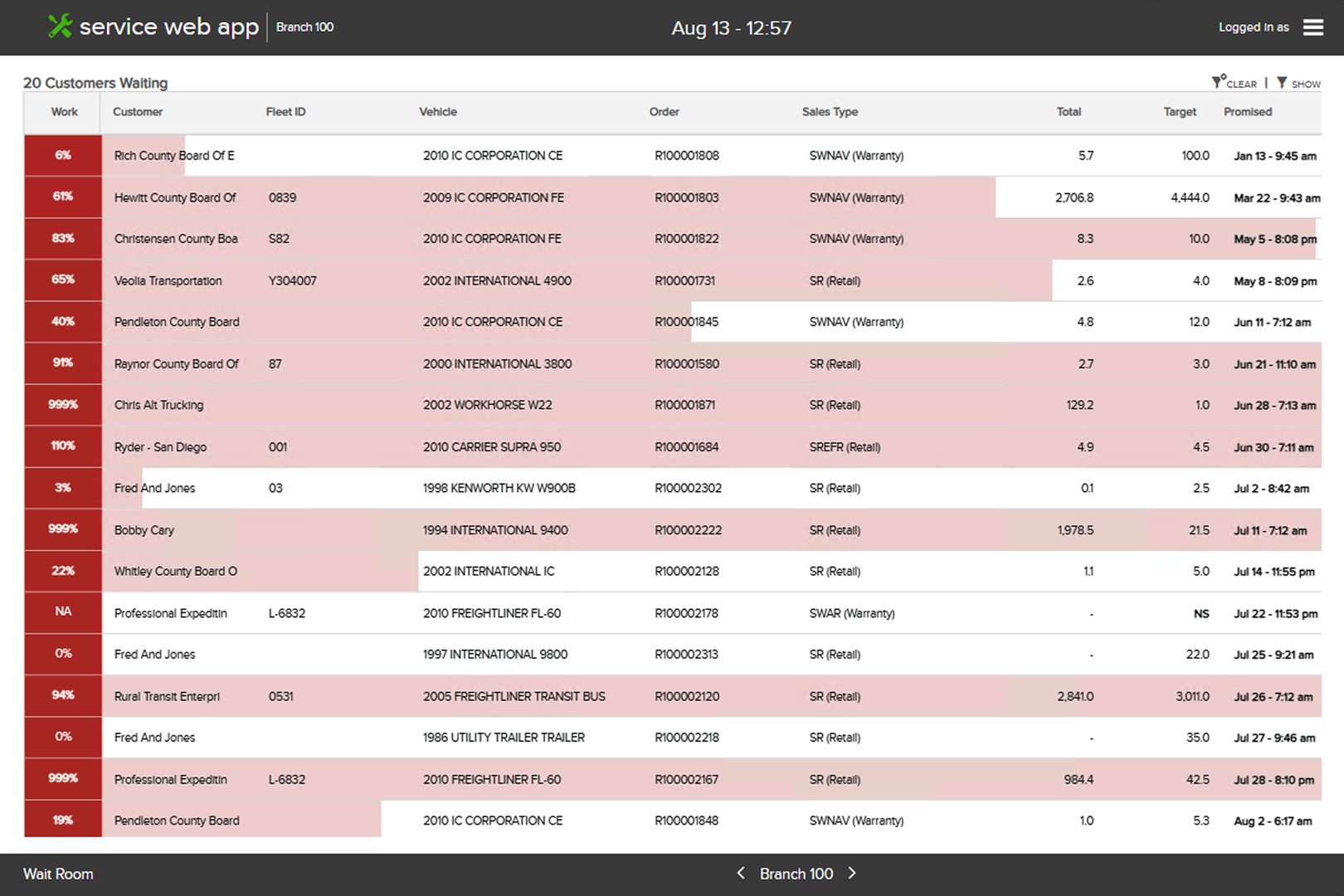The image size is (1344, 896).
Task: Open order R100002302
Action: click(x=688, y=489)
